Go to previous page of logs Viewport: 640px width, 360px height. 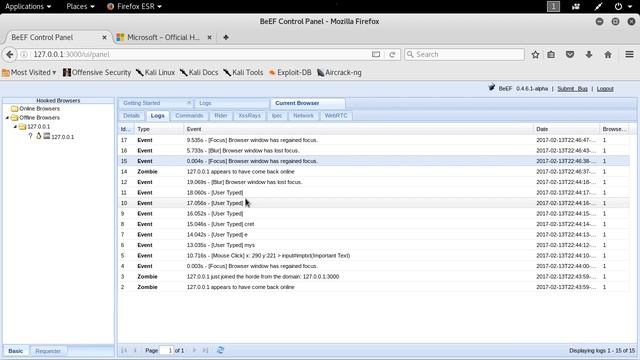[x=135, y=350]
